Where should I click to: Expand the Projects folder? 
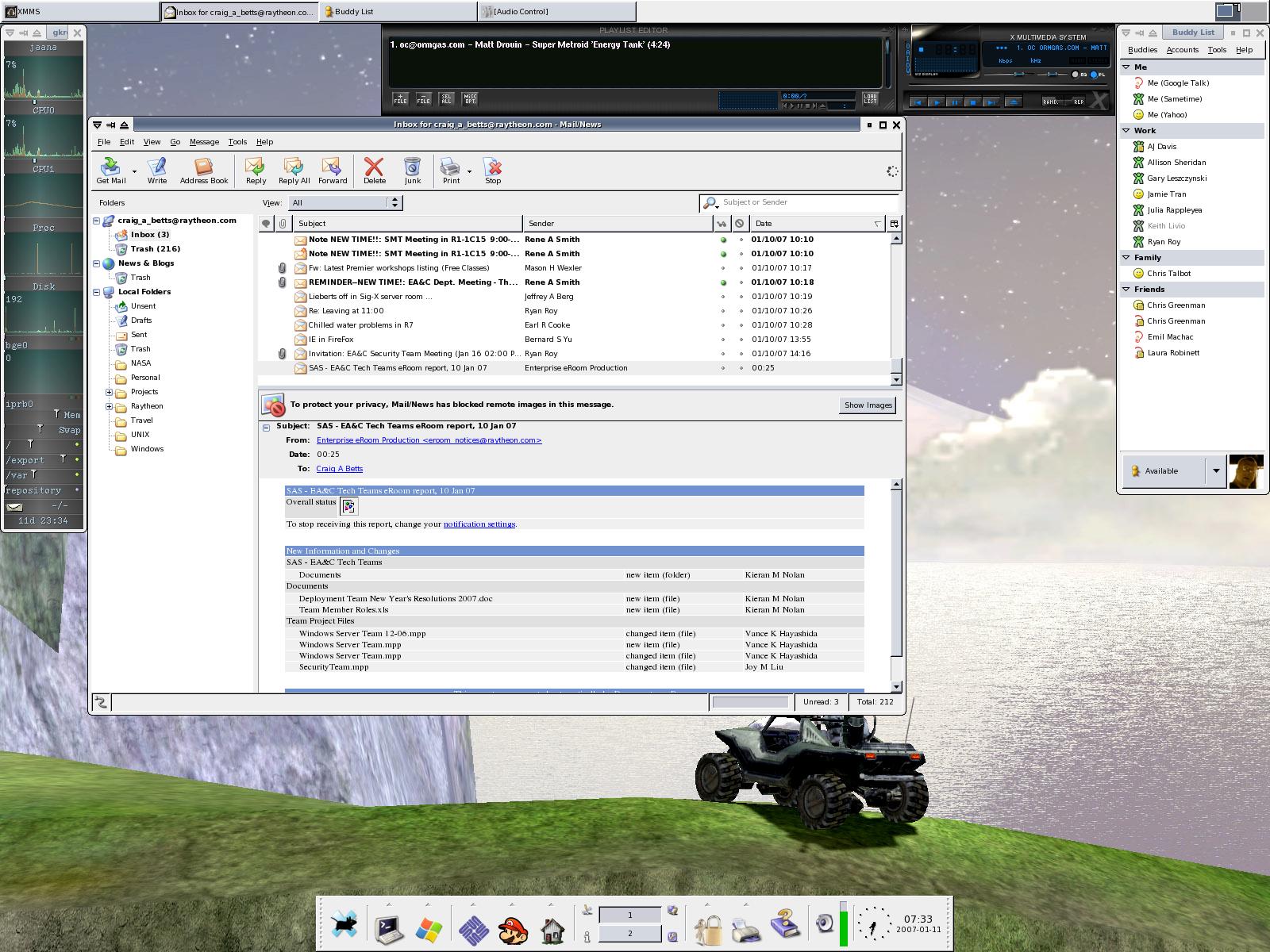[110, 392]
